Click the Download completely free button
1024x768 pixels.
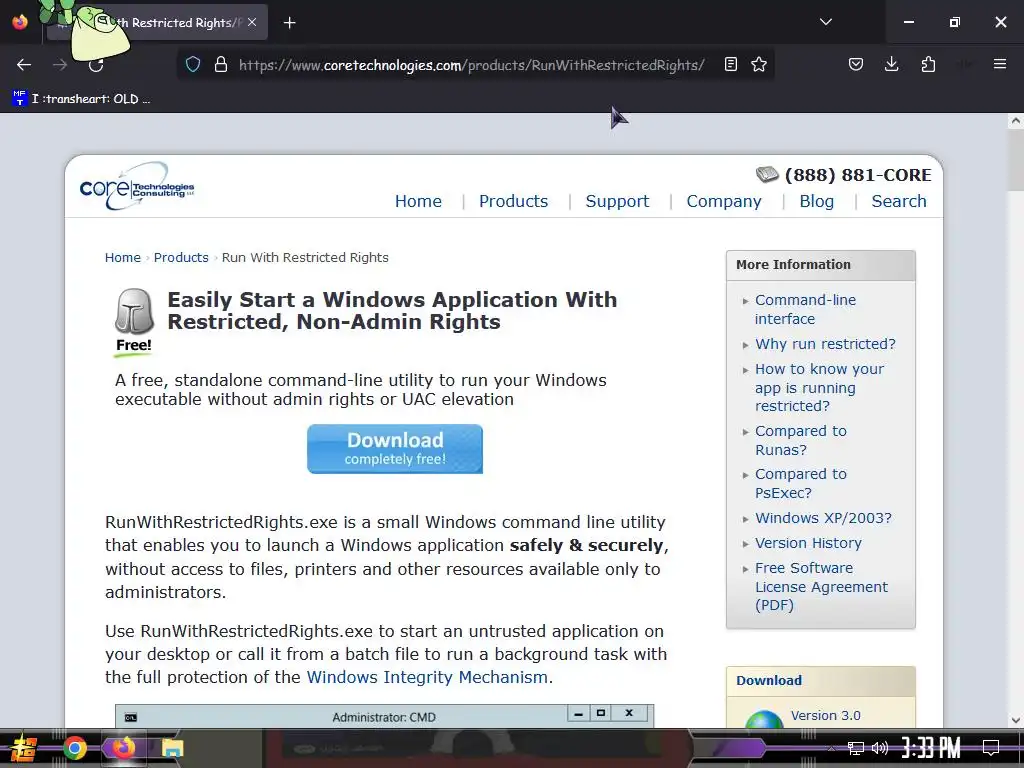[394, 449]
